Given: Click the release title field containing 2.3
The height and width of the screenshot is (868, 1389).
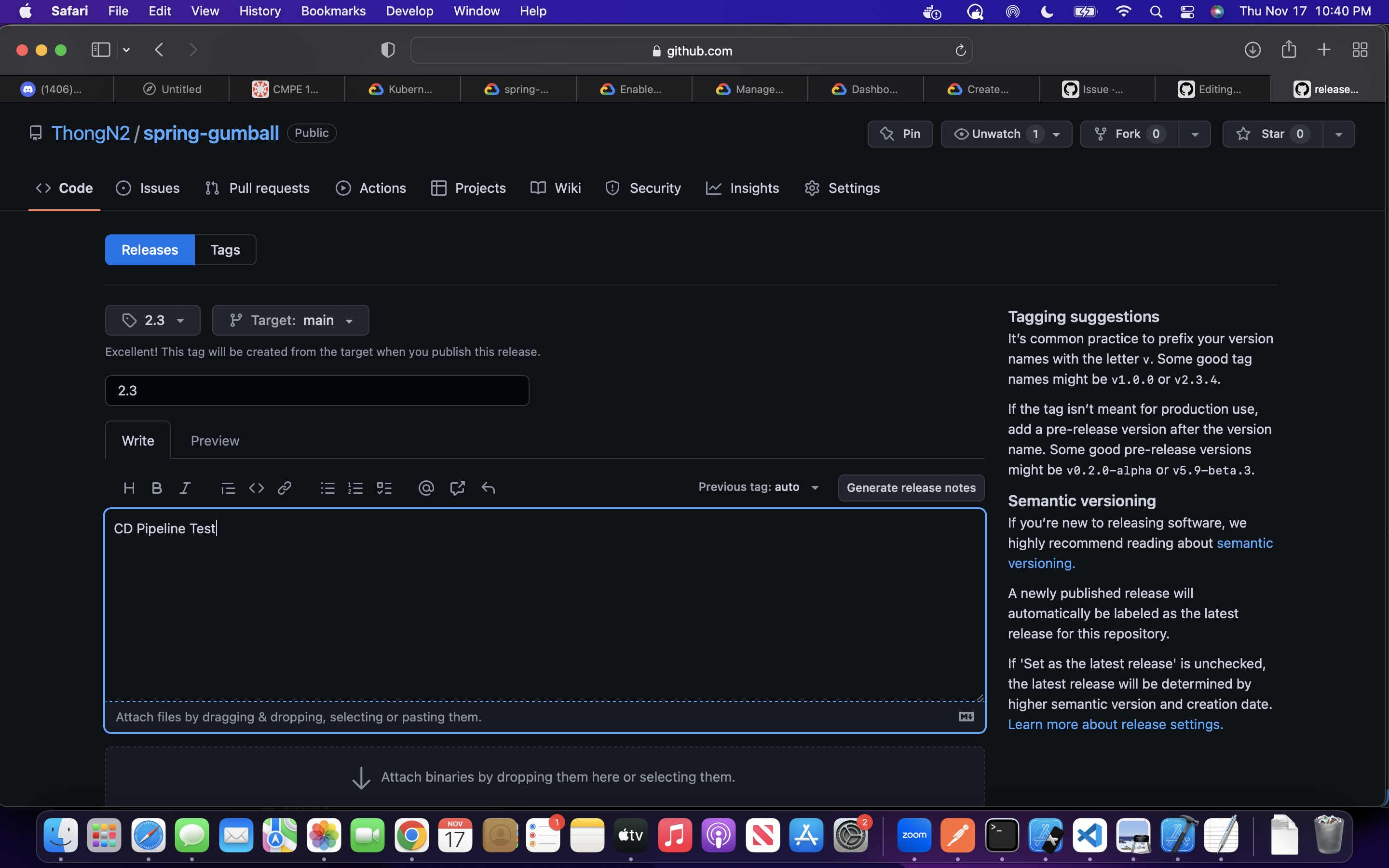Looking at the screenshot, I should [317, 391].
